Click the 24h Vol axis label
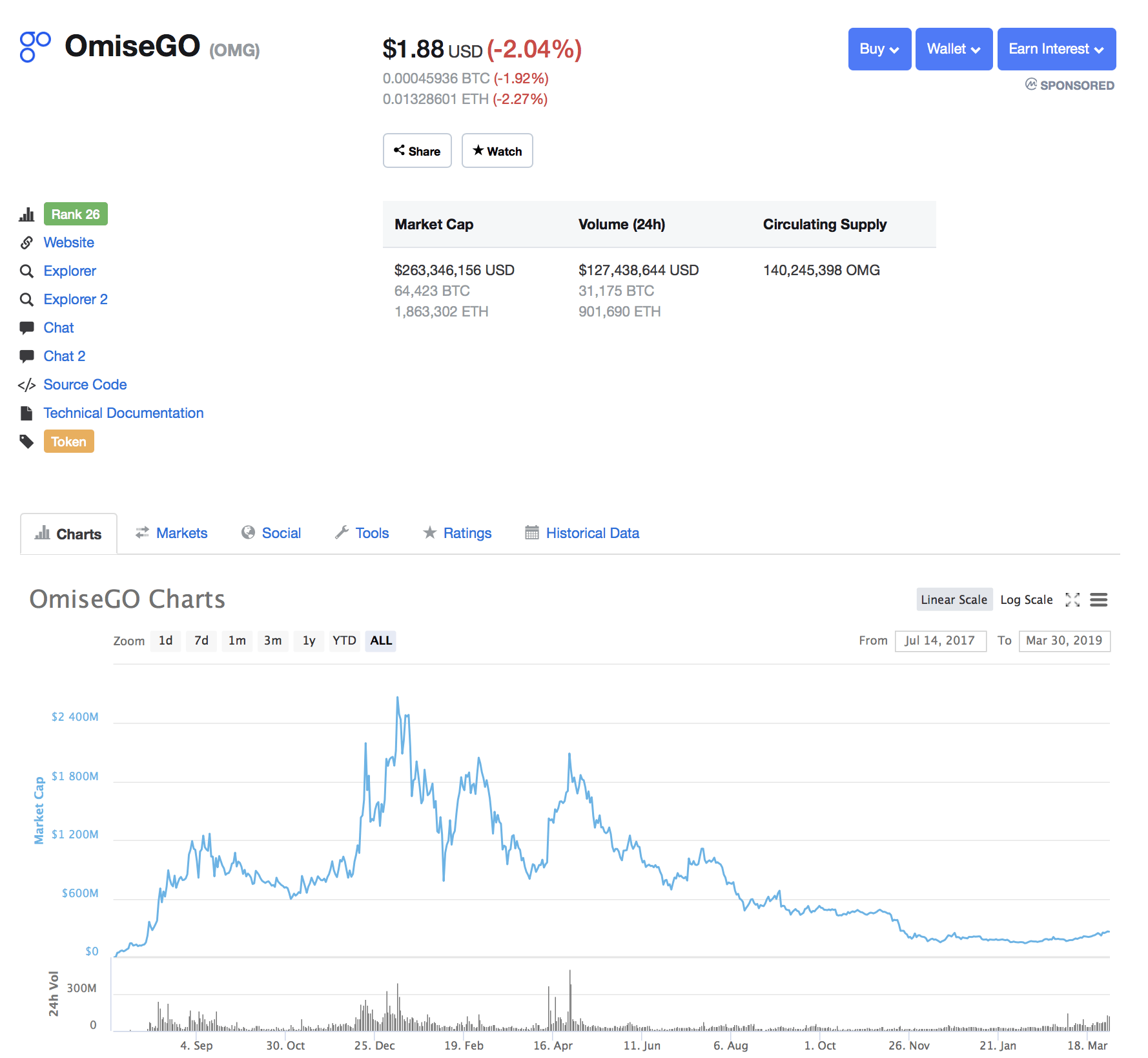1148x1058 pixels. pos(54,993)
